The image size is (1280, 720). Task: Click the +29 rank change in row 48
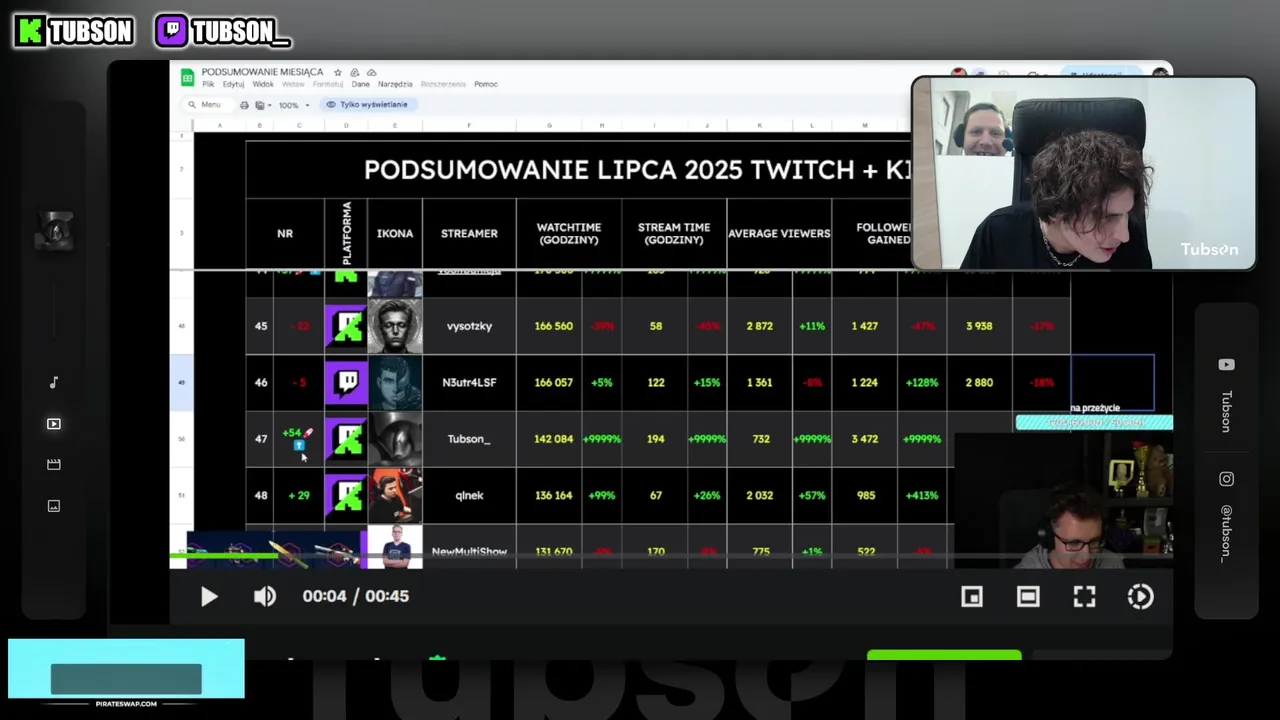(x=299, y=495)
